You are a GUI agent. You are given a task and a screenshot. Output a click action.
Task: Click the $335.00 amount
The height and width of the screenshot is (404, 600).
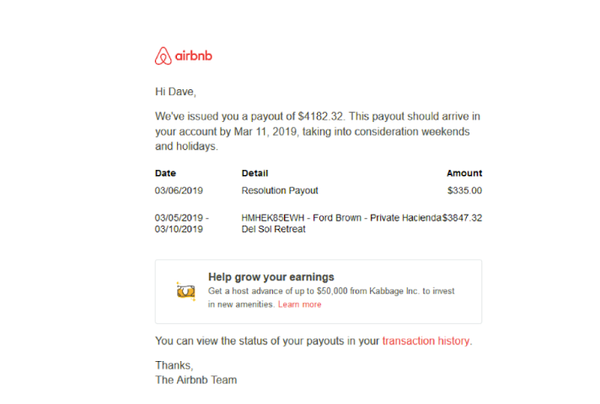pyautogui.click(x=464, y=190)
